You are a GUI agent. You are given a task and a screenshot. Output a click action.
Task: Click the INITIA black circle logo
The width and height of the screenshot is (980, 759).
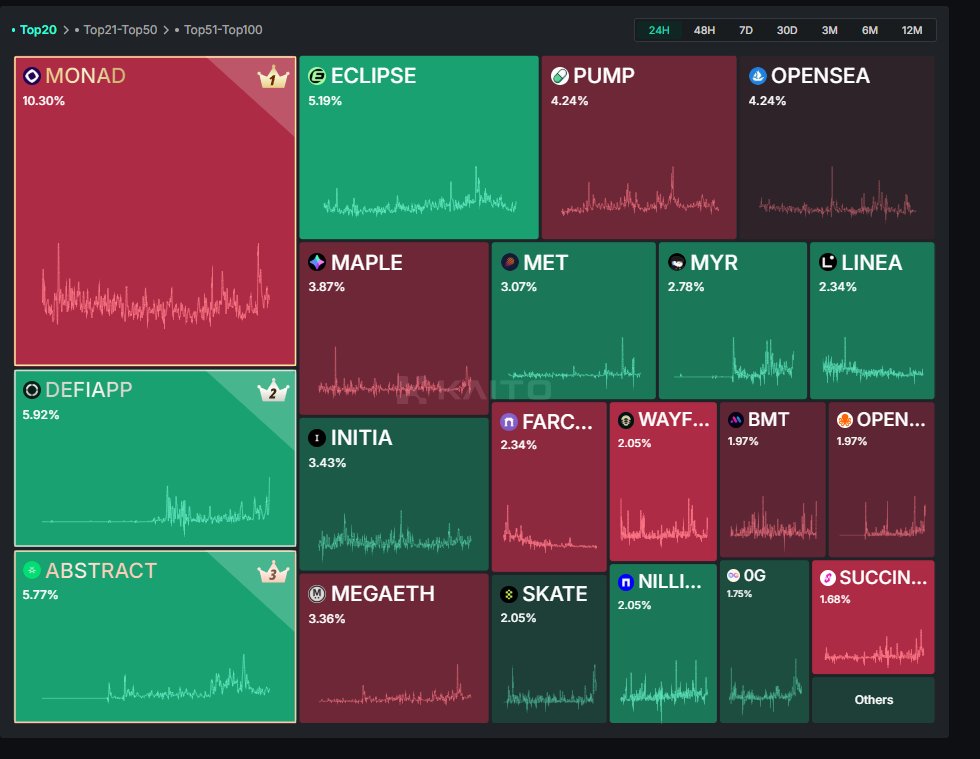pyautogui.click(x=317, y=438)
